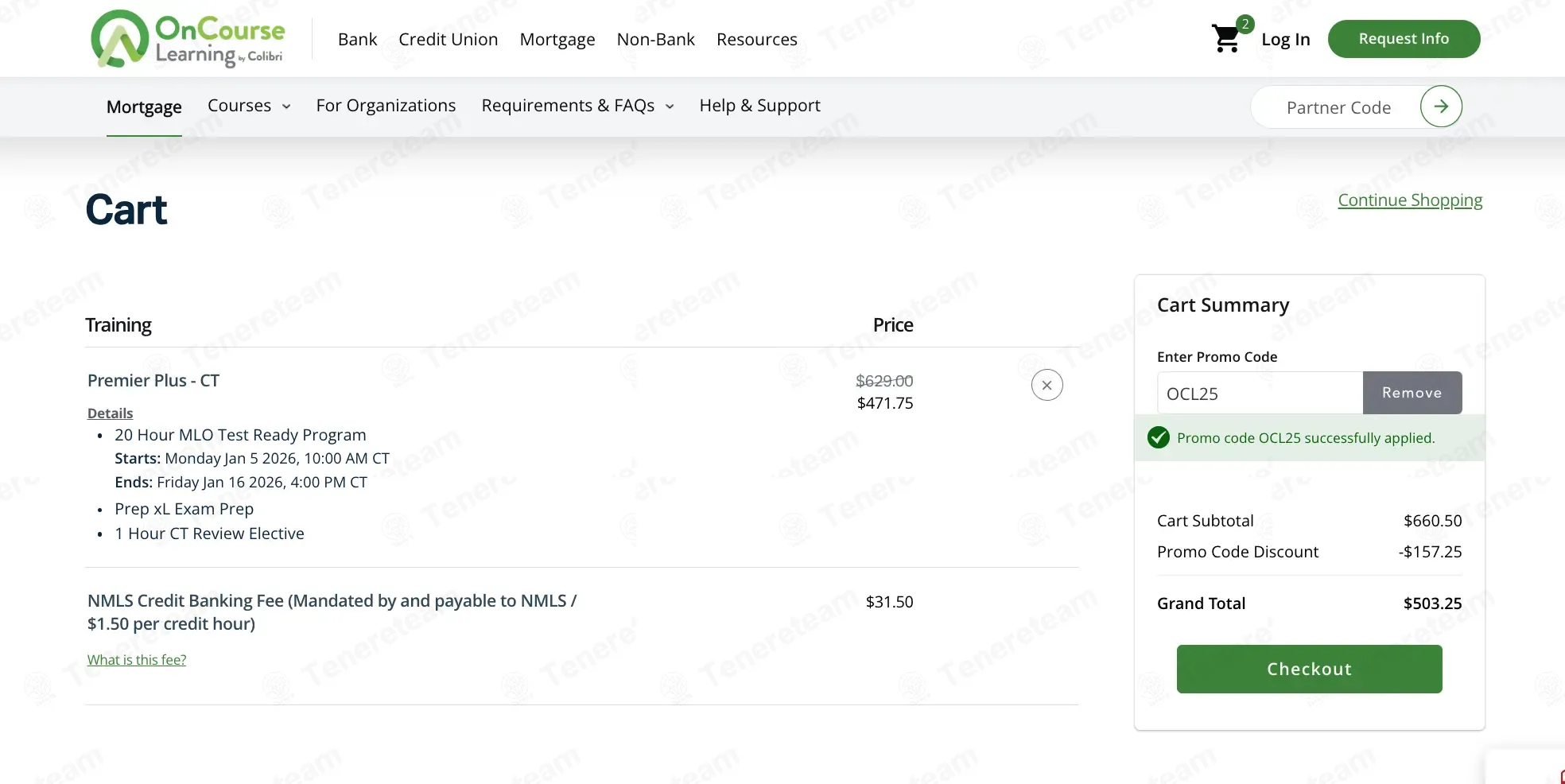Expand Requirements & FAQs dropdown

click(577, 106)
